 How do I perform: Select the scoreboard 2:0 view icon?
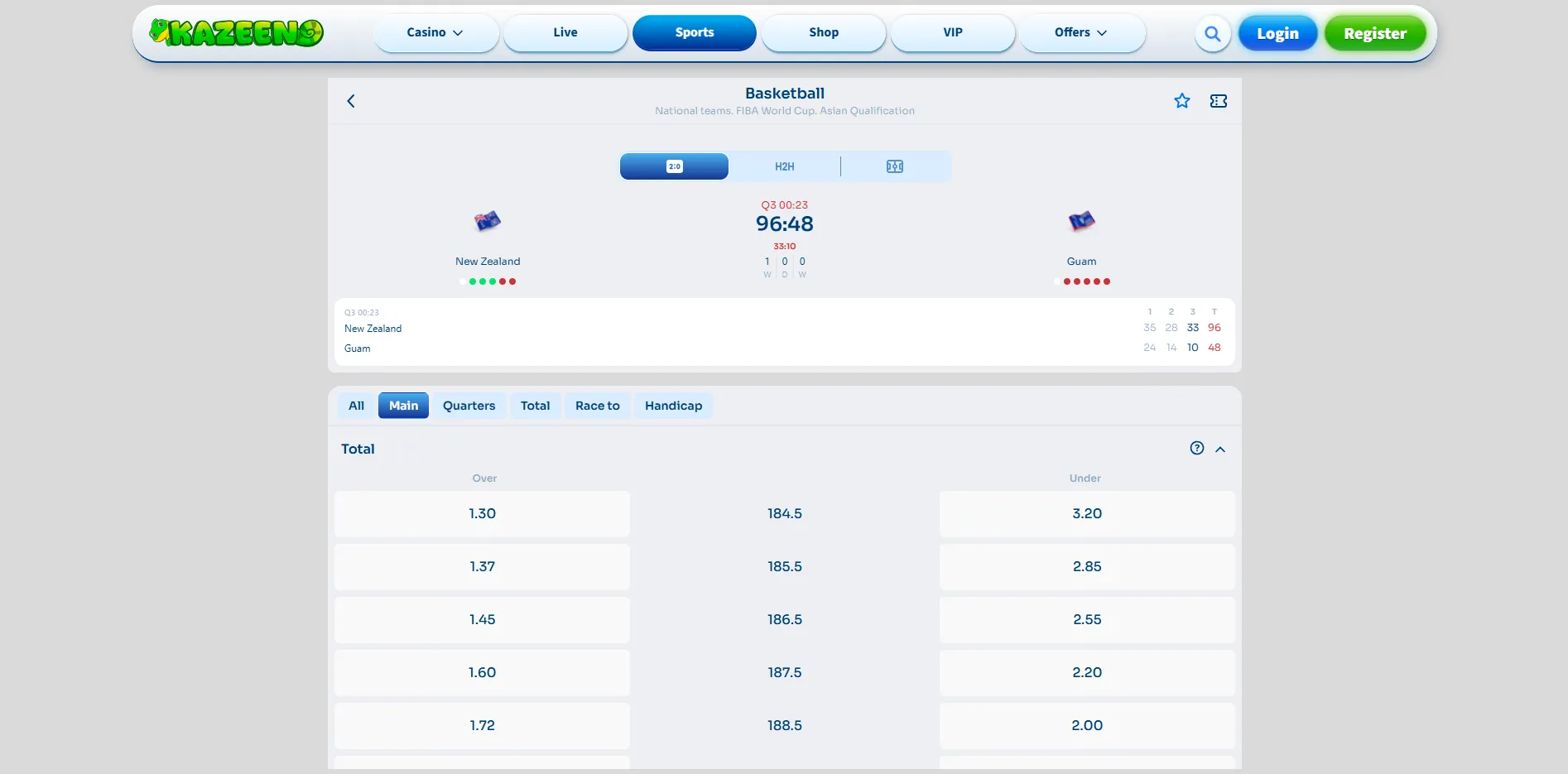(674, 166)
